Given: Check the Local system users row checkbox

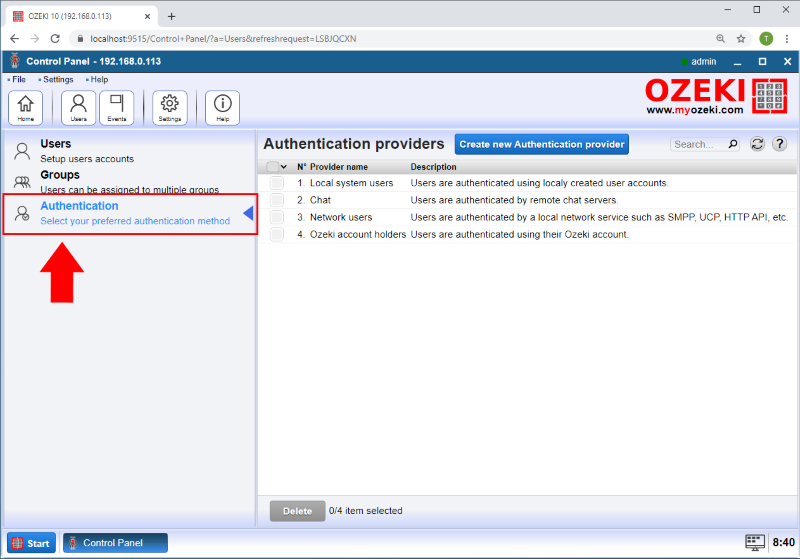Looking at the screenshot, I should coord(277,183).
